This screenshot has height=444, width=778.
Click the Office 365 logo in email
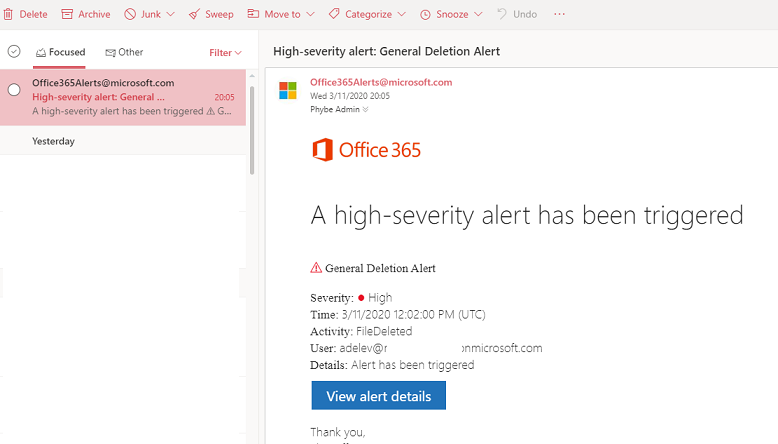tap(366, 150)
